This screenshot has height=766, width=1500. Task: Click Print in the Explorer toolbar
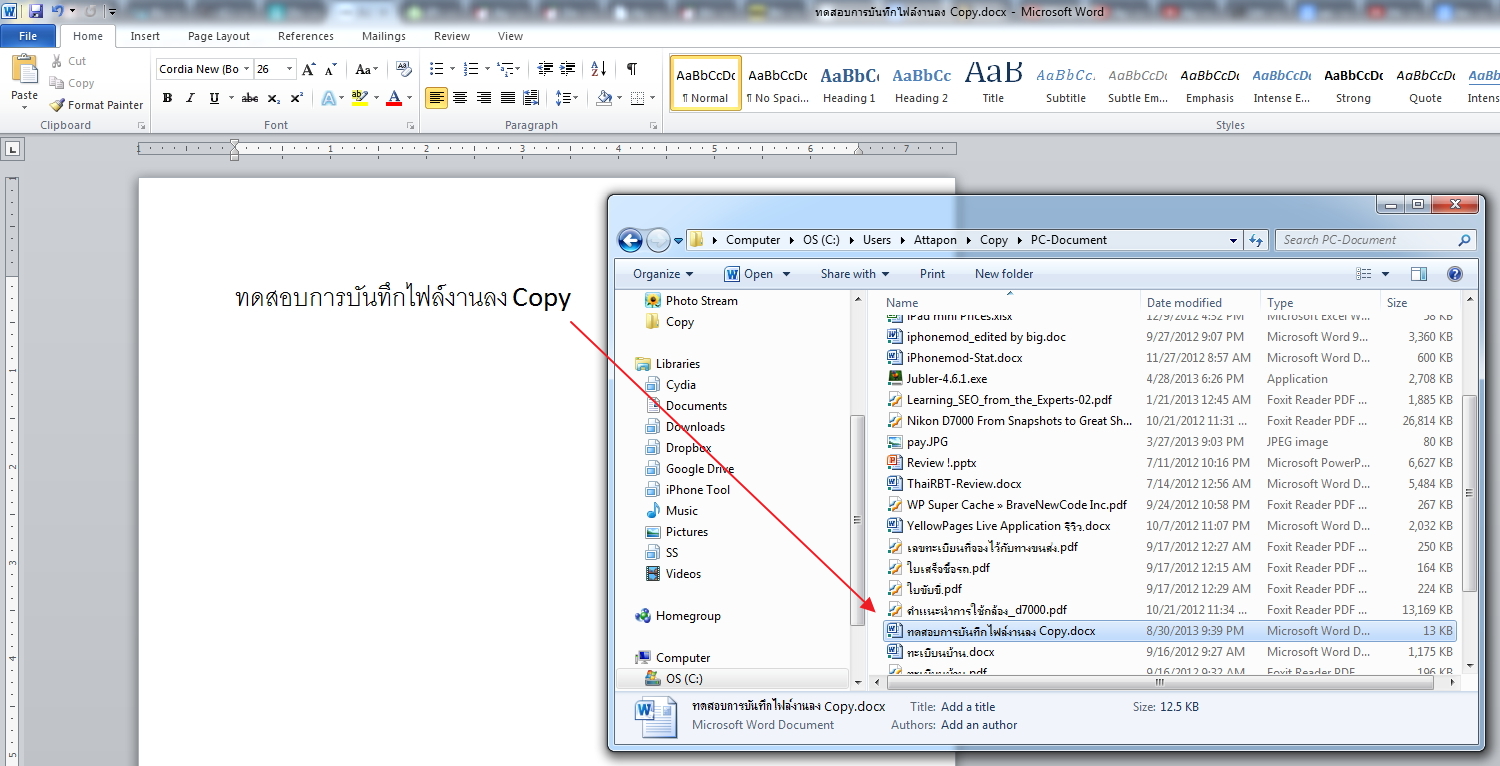tap(932, 274)
